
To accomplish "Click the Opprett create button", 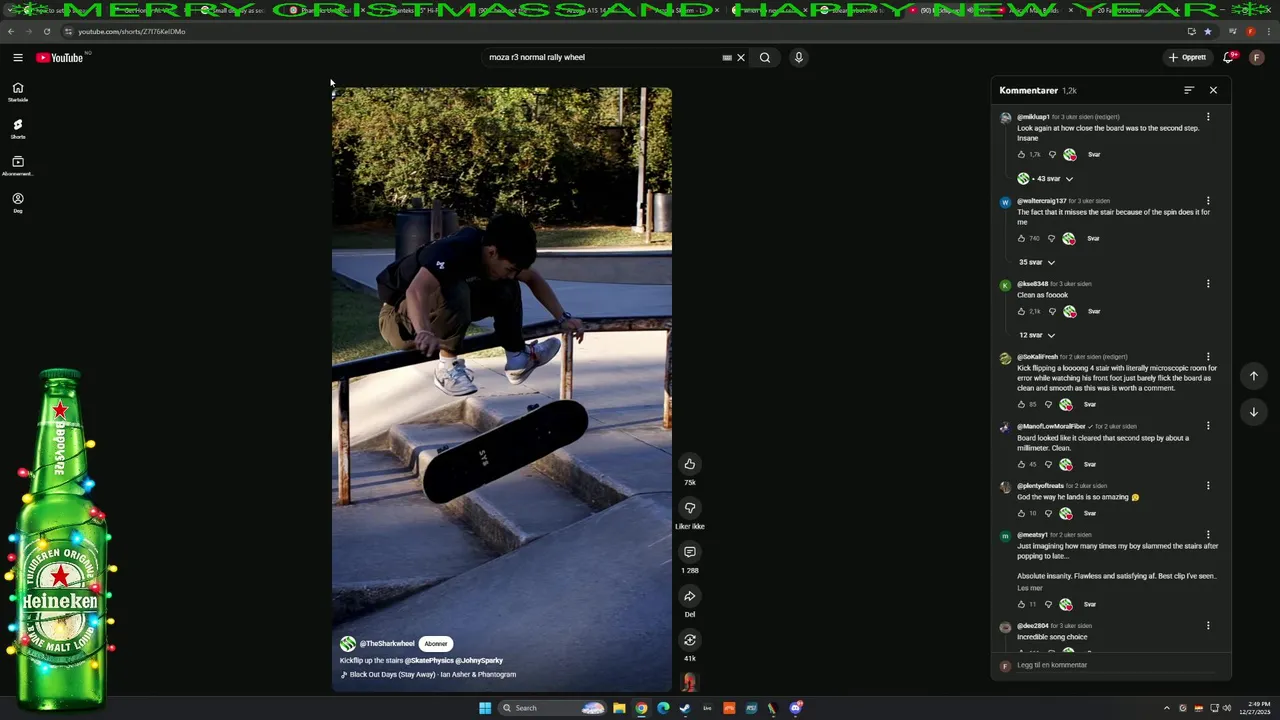I will [x=1187, y=57].
